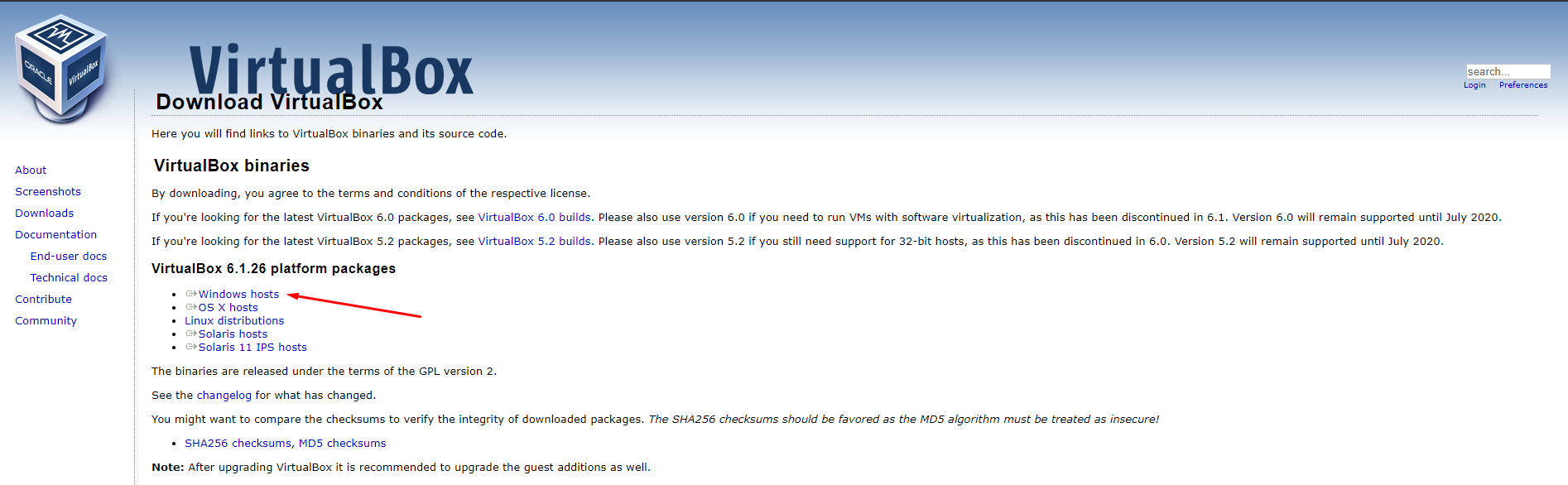The image size is (1568, 485).
Task: Open the changelog link
Action: (224, 396)
